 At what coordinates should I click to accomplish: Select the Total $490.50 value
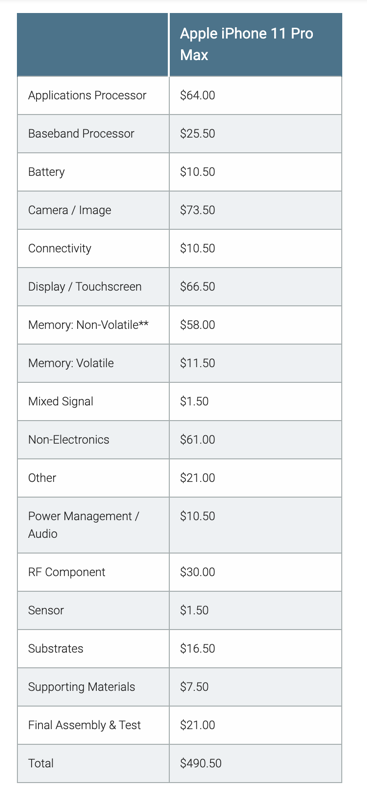click(201, 763)
